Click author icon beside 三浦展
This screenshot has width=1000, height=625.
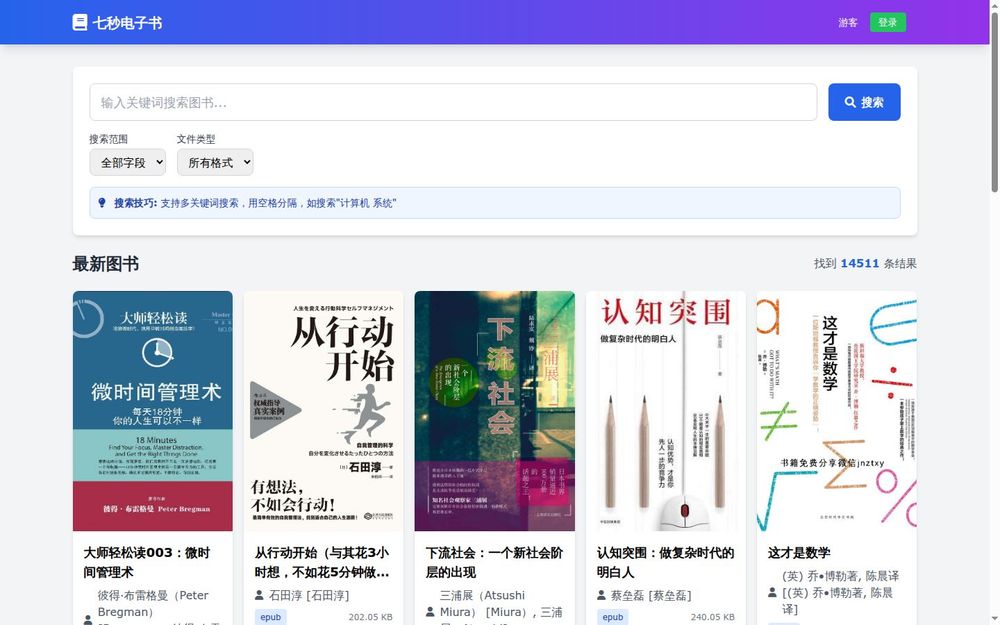[x=430, y=612]
